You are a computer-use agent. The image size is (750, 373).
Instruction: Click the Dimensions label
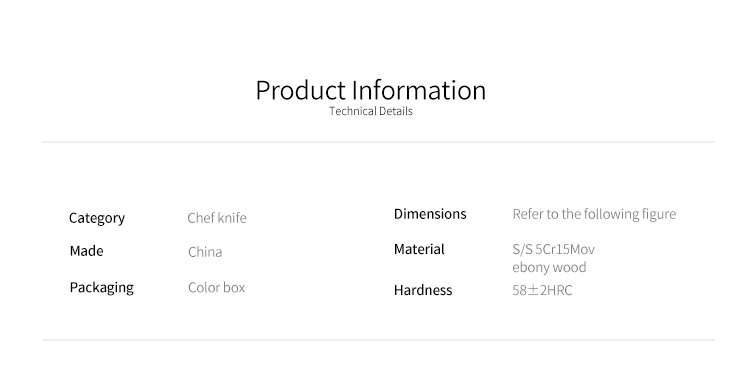[x=430, y=214]
